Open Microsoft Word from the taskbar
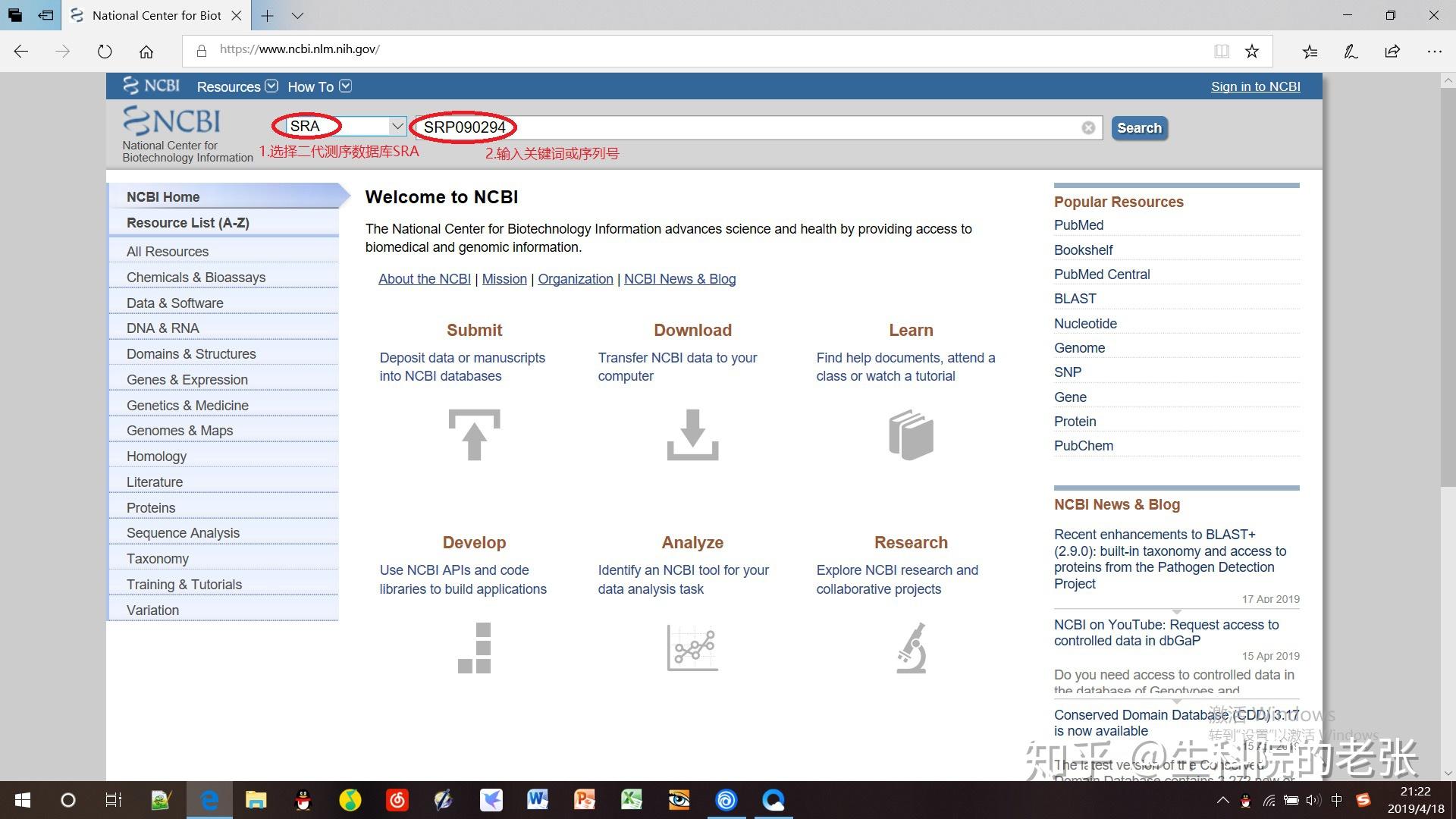Screen dimensions: 1456x819 pyautogui.click(x=538, y=799)
